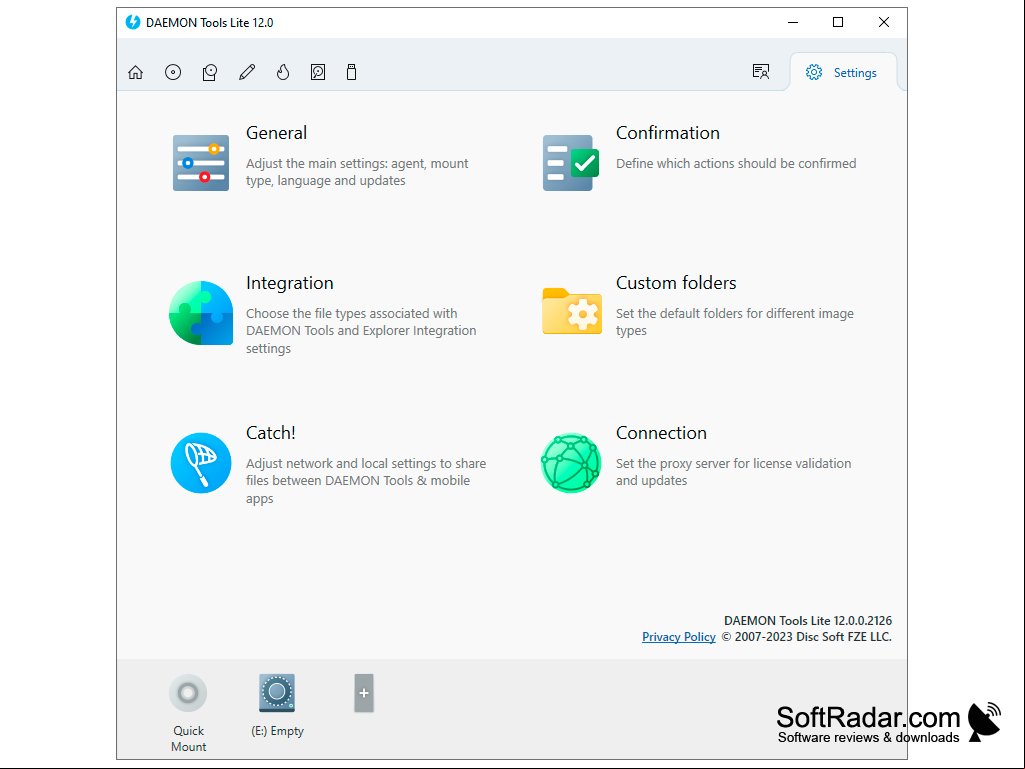The height and width of the screenshot is (769, 1025).
Task: Select the pencil edit toolbar icon
Action: [x=247, y=72]
